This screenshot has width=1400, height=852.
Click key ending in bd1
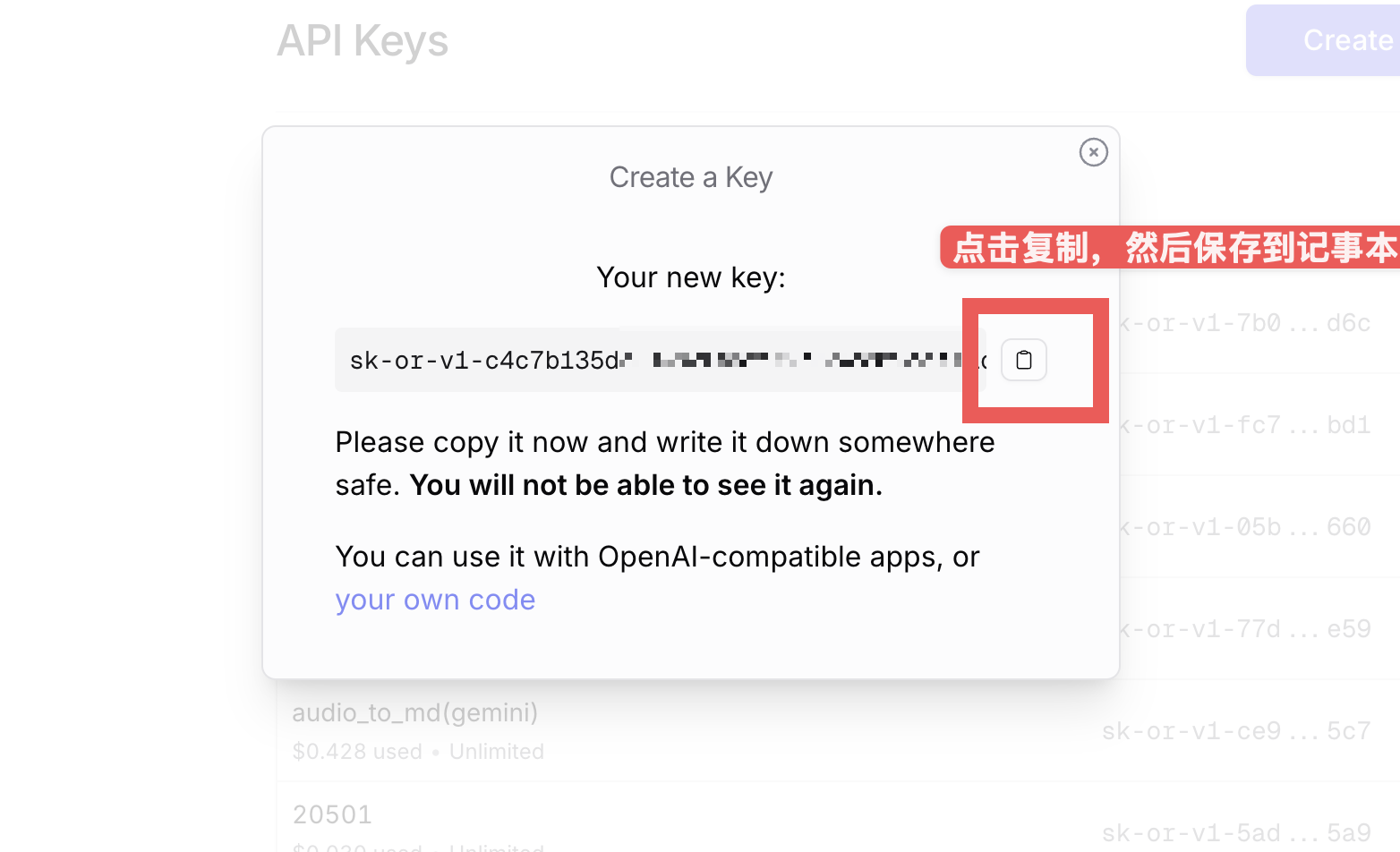(1244, 425)
